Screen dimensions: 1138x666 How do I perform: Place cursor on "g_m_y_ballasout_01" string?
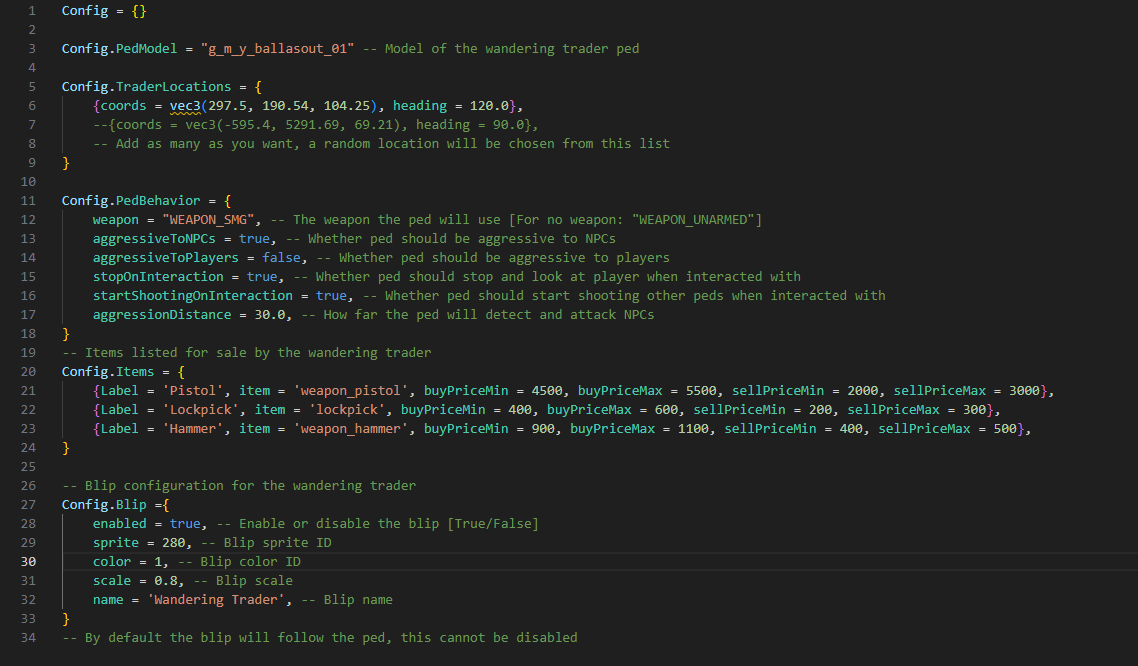click(277, 49)
